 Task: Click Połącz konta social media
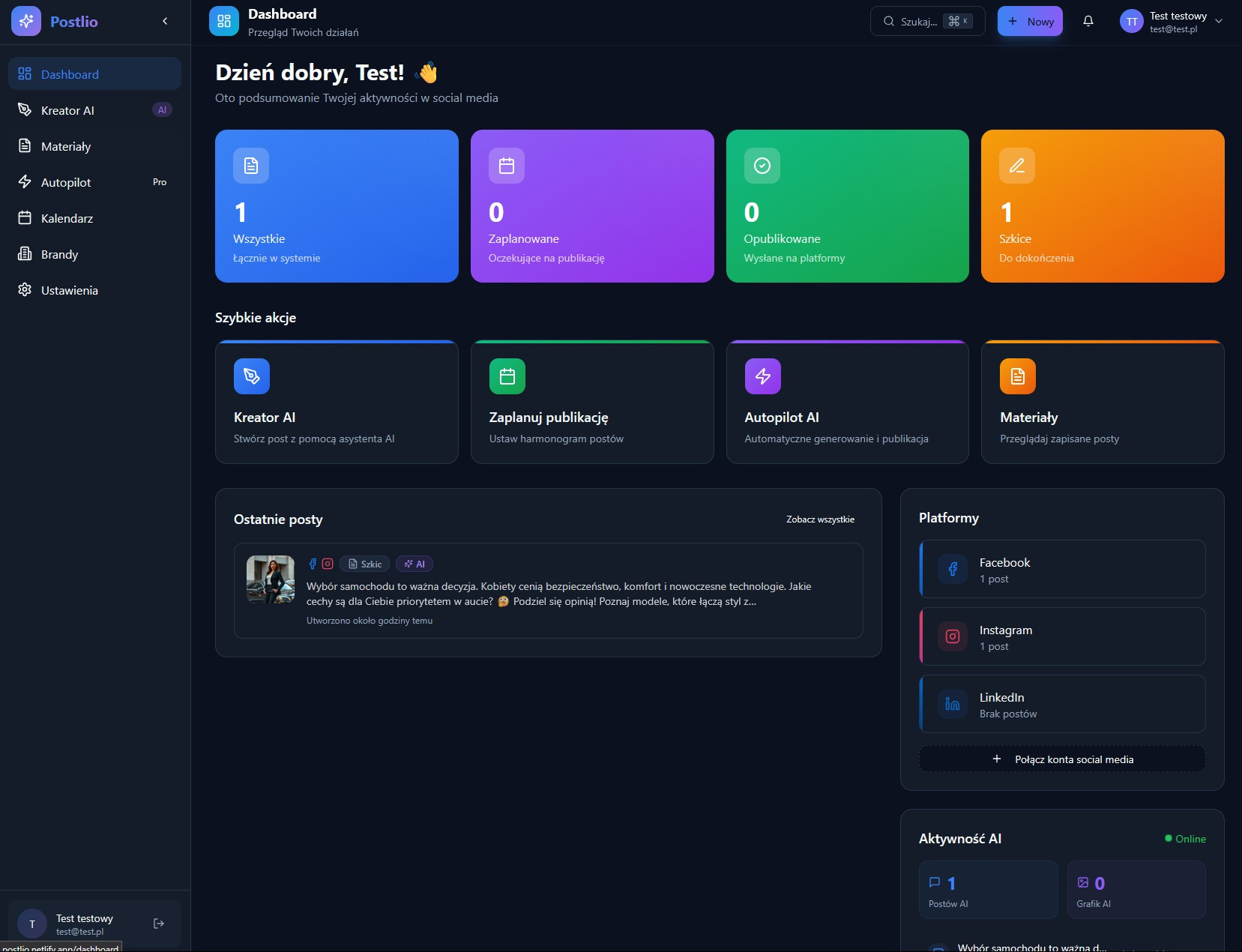click(1061, 759)
